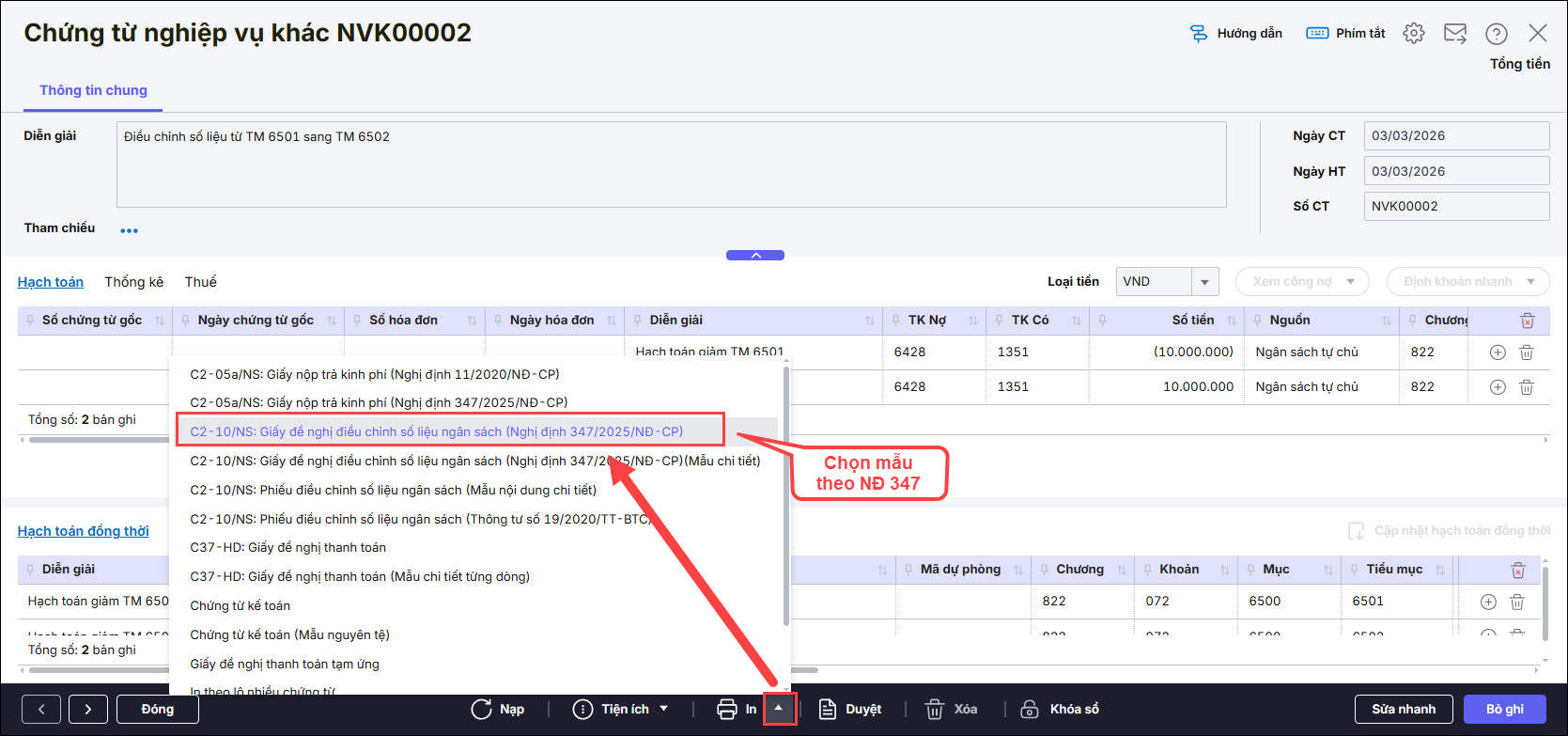This screenshot has width=1568, height=736.
Task: Click the Khóa sổ lock button
Action: (x=1060, y=710)
